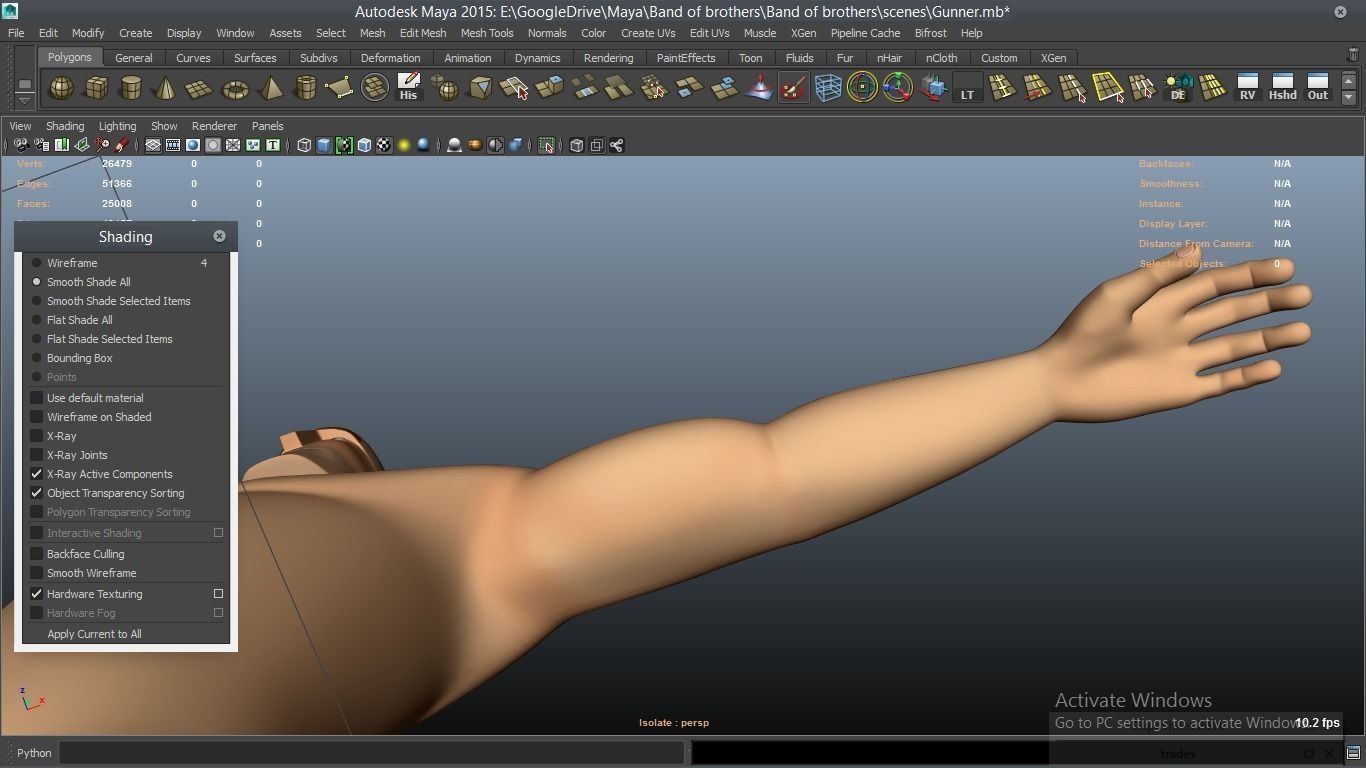Enable X-Ray checkbox
Viewport: 1366px width, 768px height.
point(37,436)
